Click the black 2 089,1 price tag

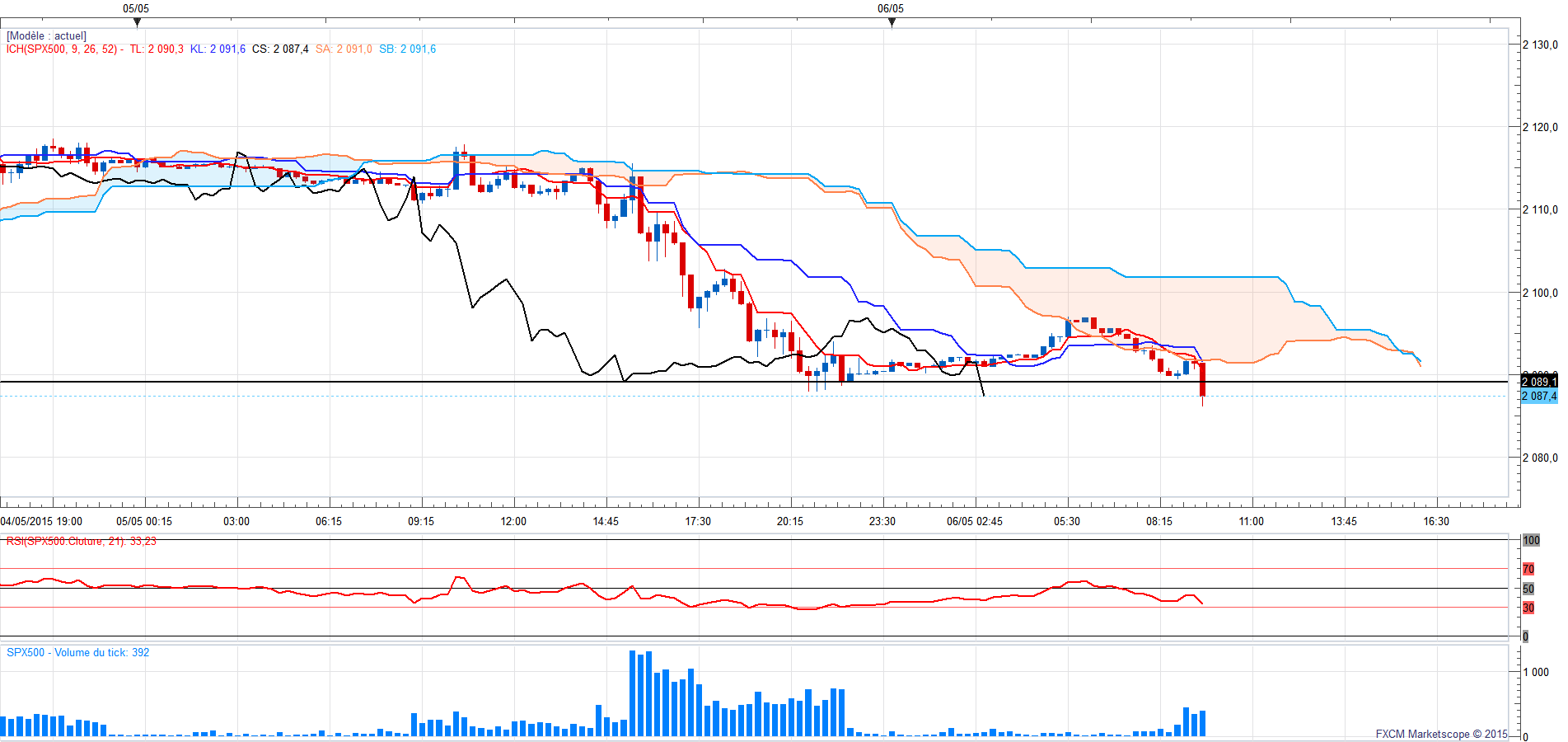click(1539, 382)
